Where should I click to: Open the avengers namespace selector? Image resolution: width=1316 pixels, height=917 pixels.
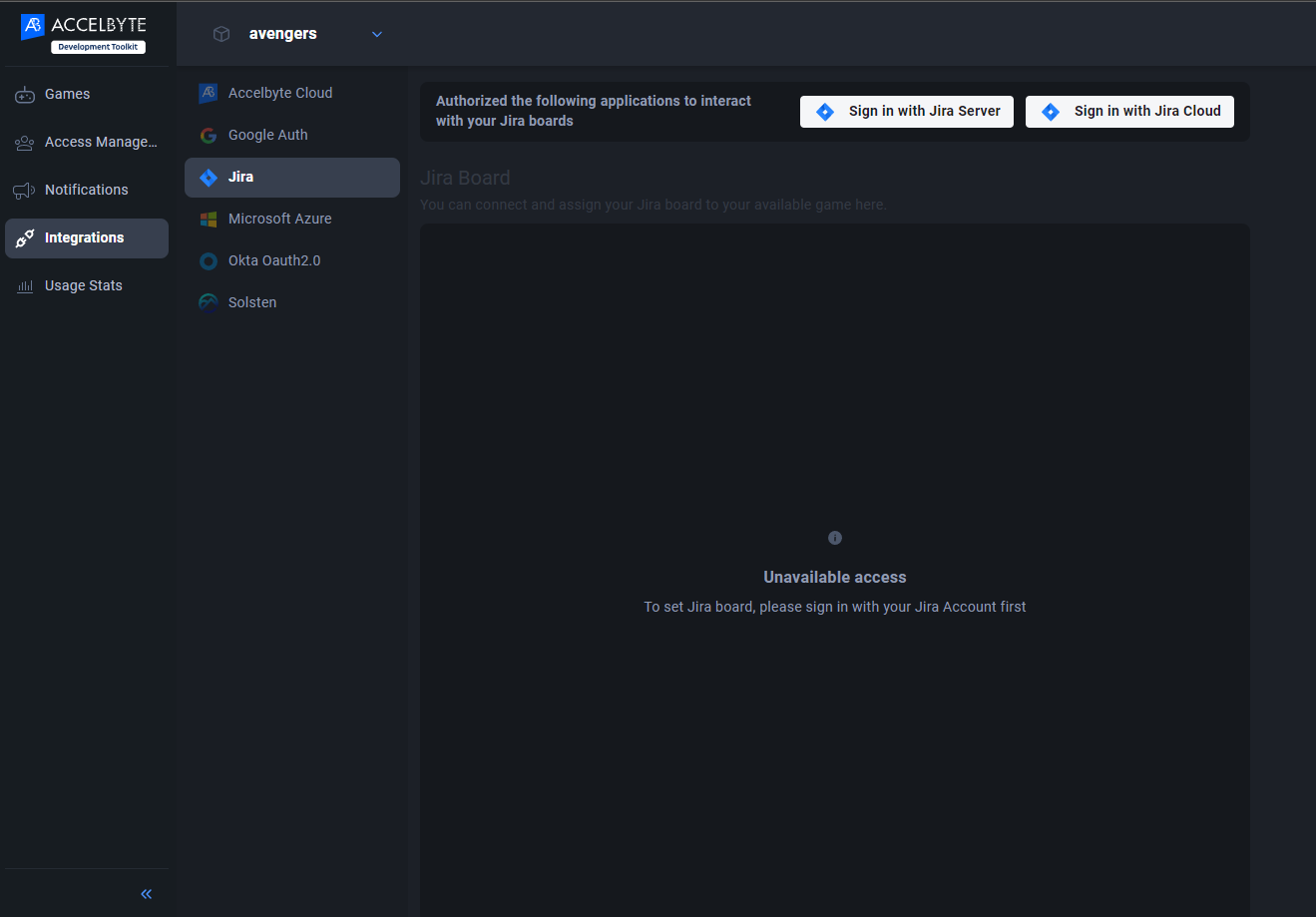298,34
